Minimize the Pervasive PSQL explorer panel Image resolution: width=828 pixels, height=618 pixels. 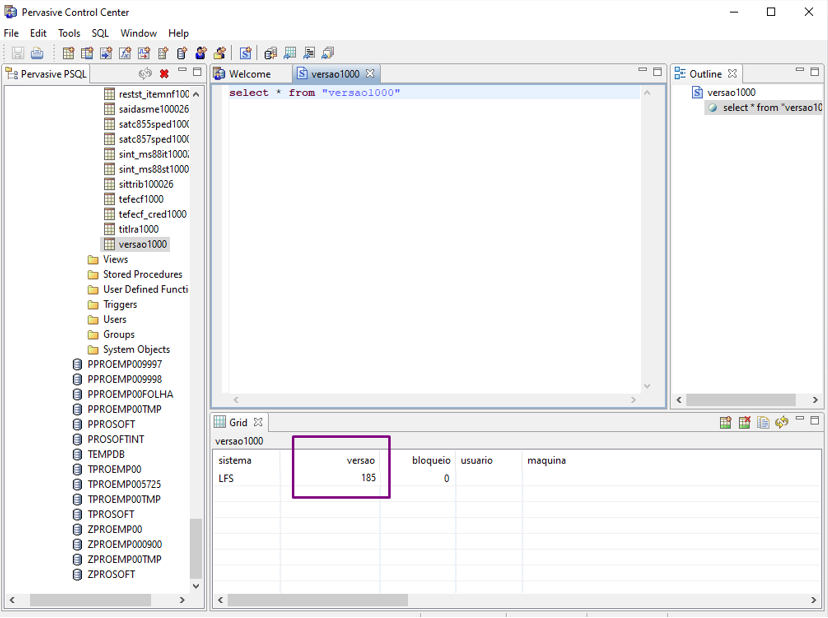tap(183, 70)
